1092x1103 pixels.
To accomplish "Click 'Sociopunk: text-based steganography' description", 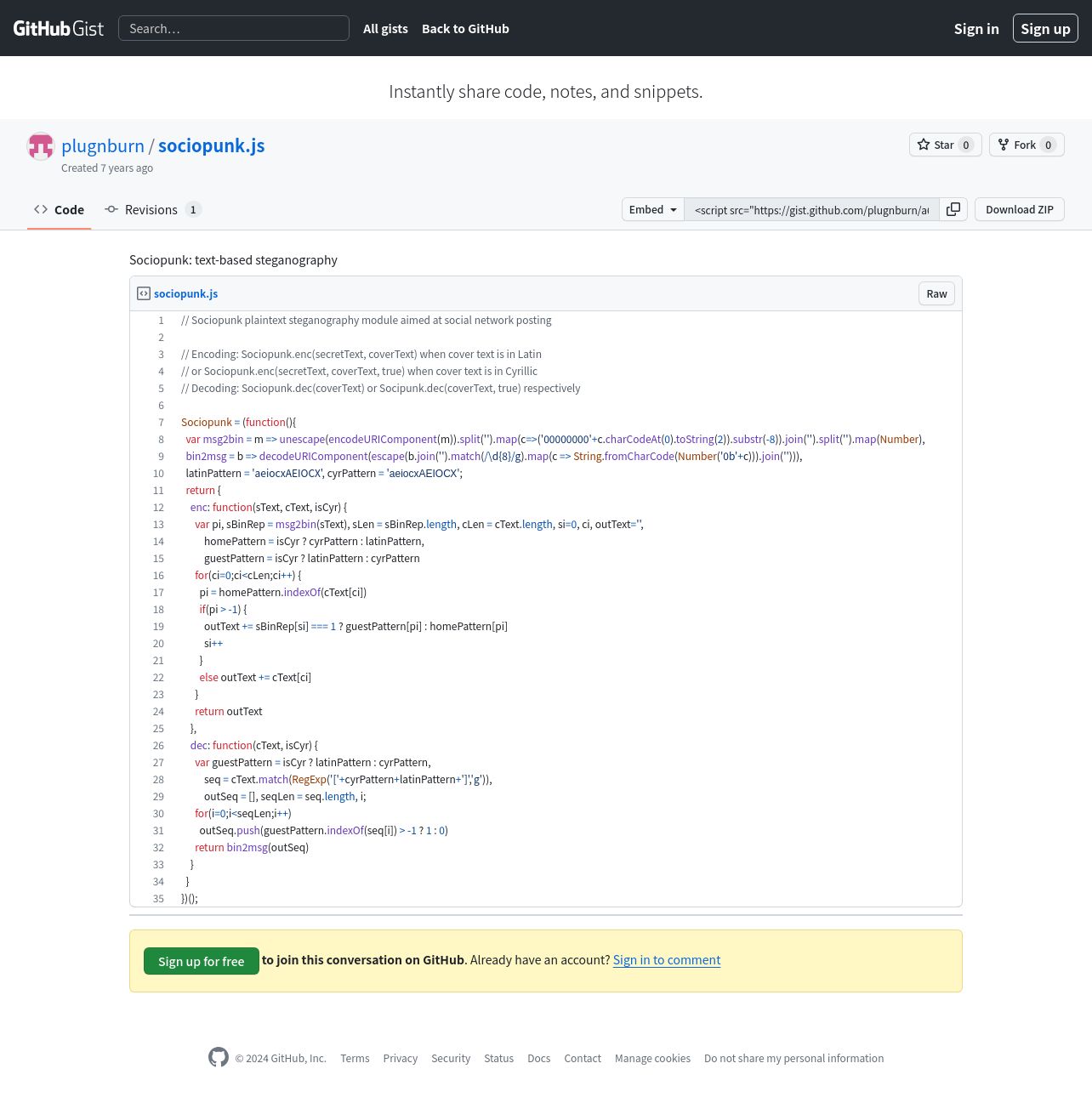I will point(233,259).
